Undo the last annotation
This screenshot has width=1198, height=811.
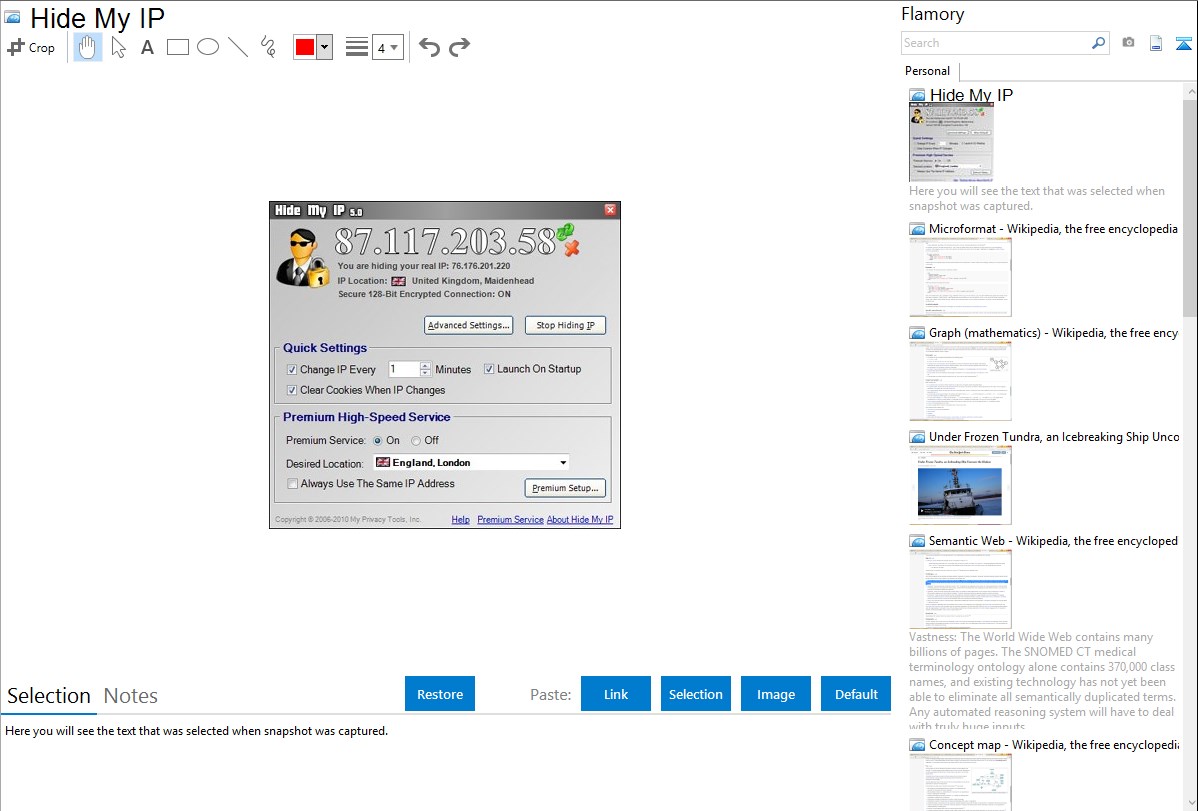click(429, 47)
